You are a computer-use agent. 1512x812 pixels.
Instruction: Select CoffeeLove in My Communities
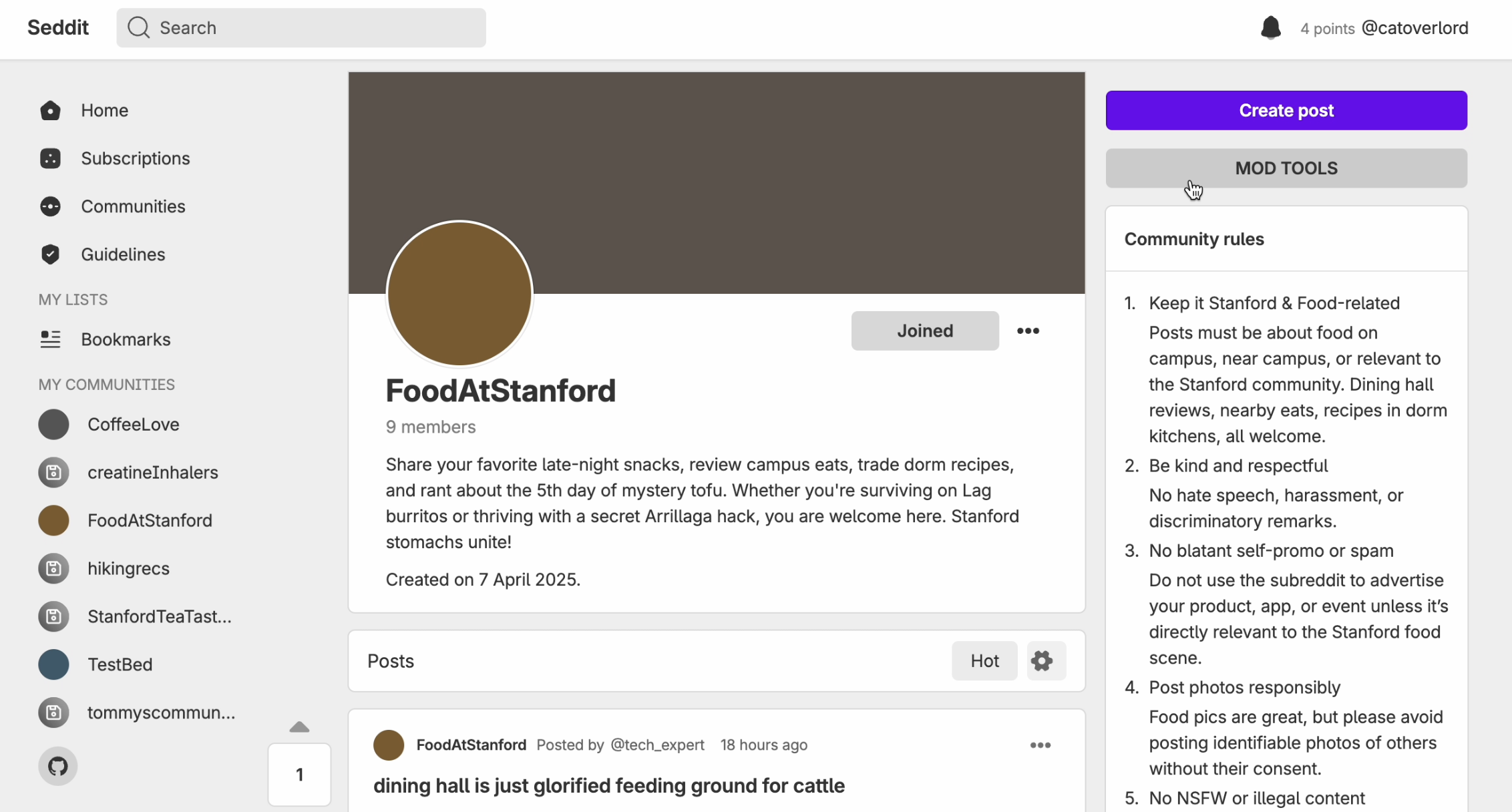133,425
